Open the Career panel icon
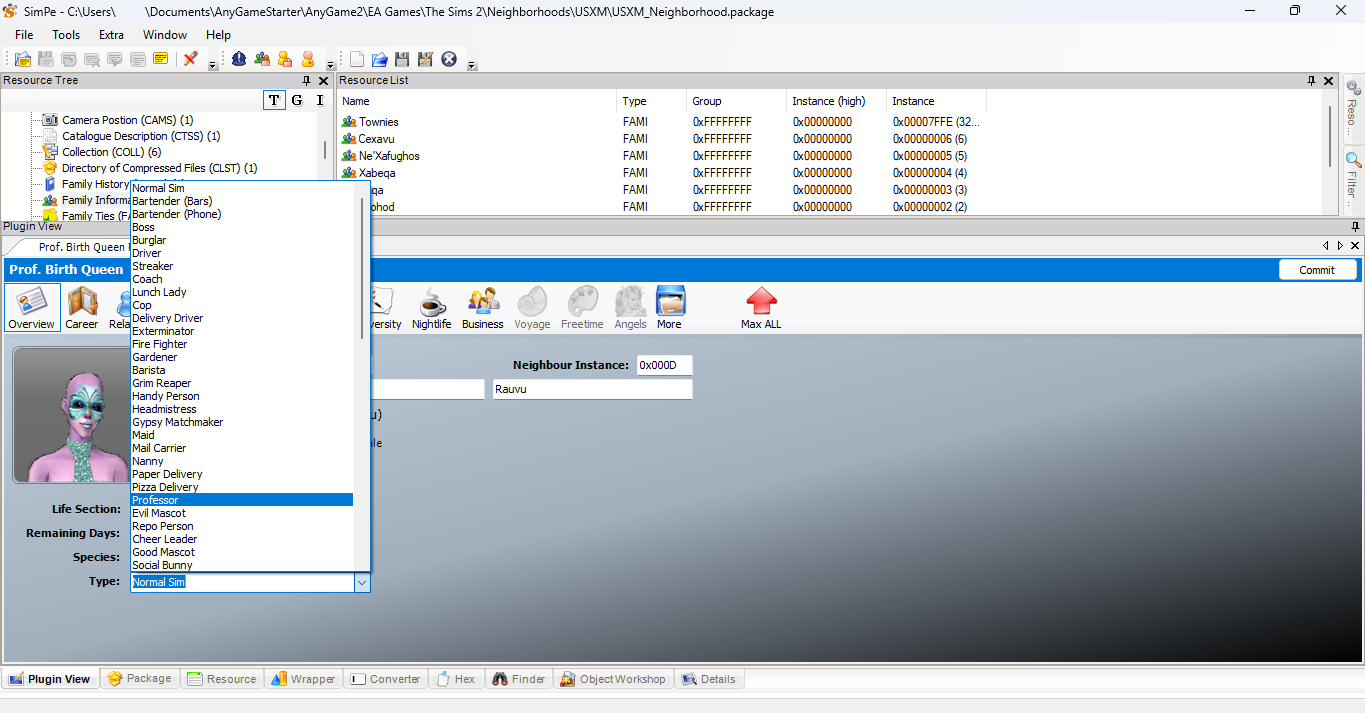1365x713 pixels. pos(81,307)
